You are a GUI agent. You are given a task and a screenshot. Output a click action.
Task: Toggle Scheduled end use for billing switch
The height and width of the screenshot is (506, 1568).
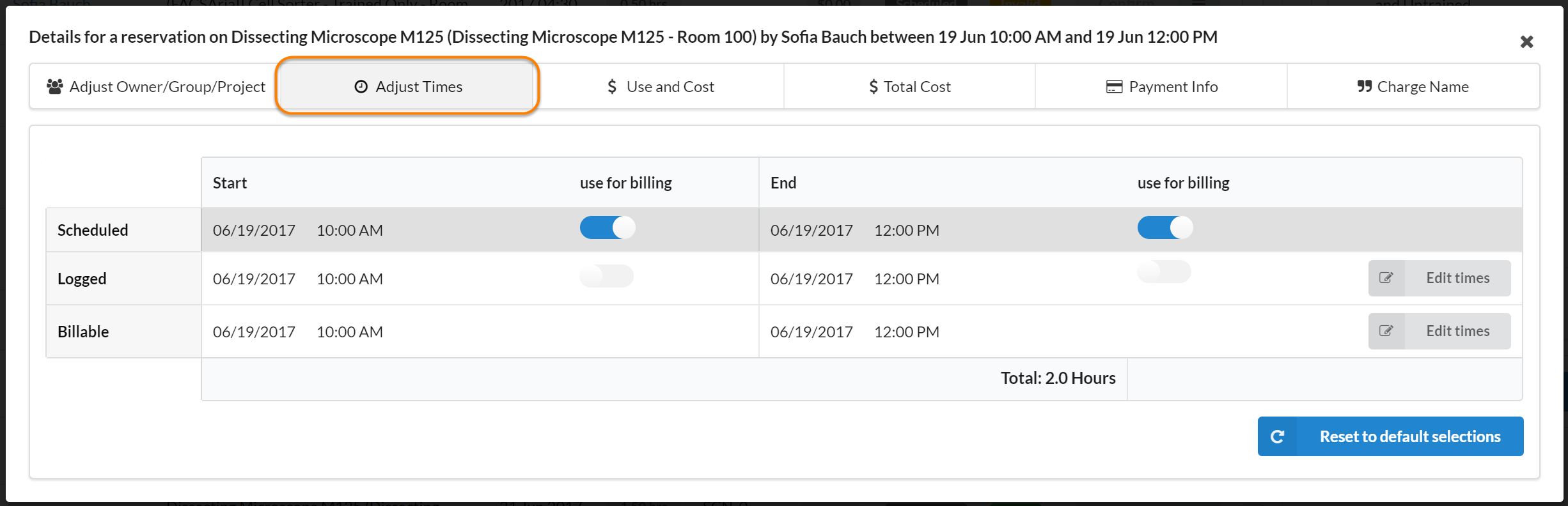pos(1165,227)
